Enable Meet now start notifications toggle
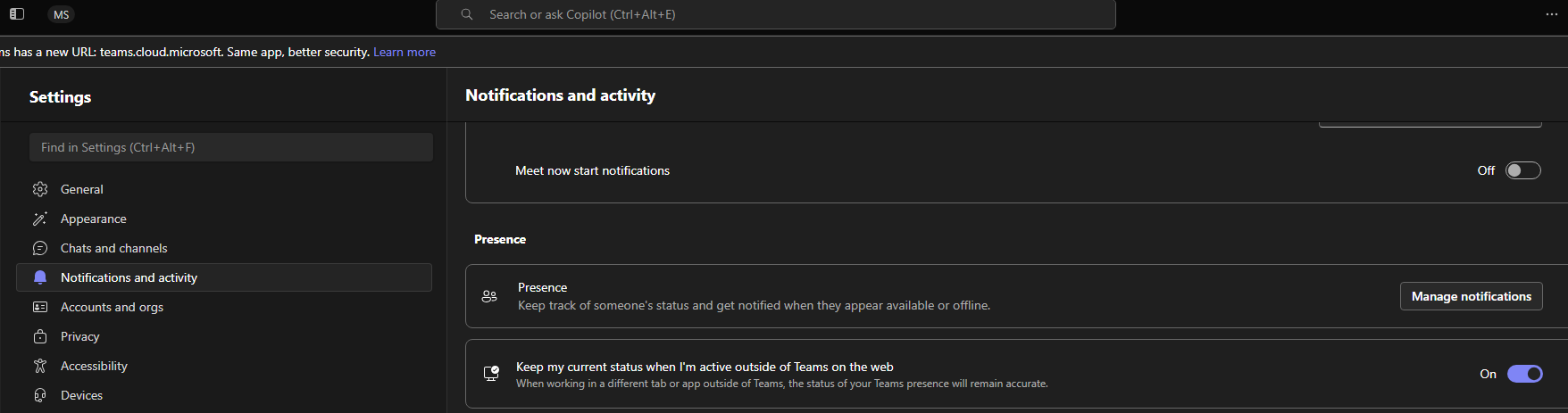The height and width of the screenshot is (413, 1568). pyautogui.click(x=1523, y=170)
